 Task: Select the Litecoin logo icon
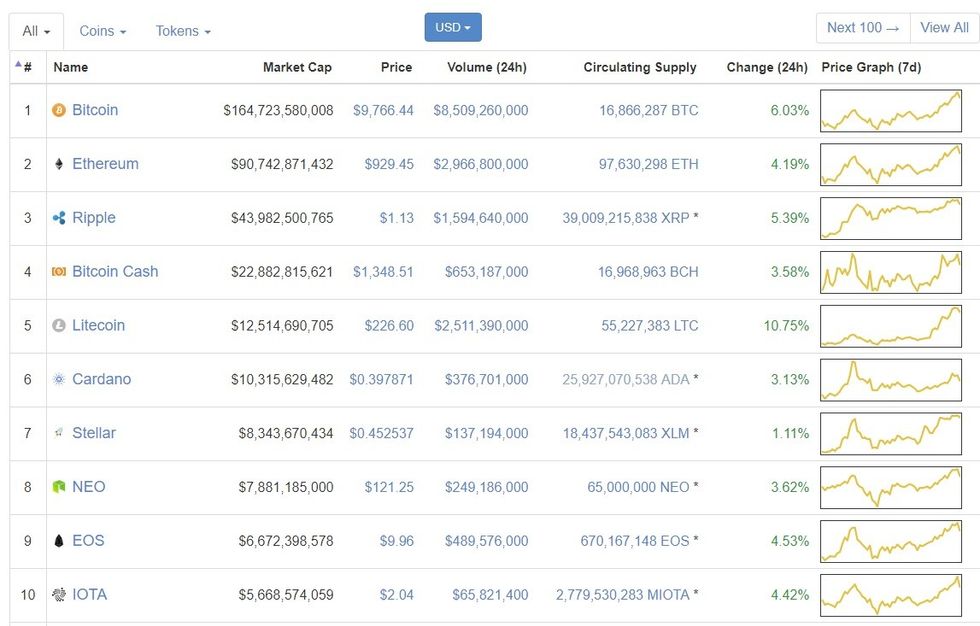coord(60,325)
